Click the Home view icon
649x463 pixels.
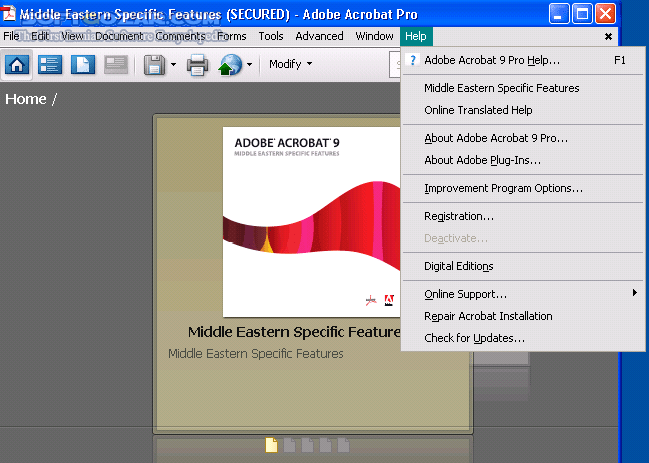pyautogui.click(x=17, y=65)
